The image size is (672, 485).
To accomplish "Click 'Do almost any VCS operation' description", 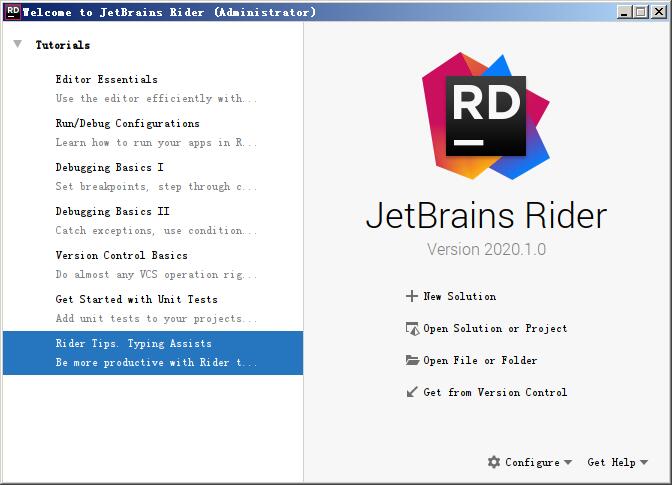I will coord(156,275).
